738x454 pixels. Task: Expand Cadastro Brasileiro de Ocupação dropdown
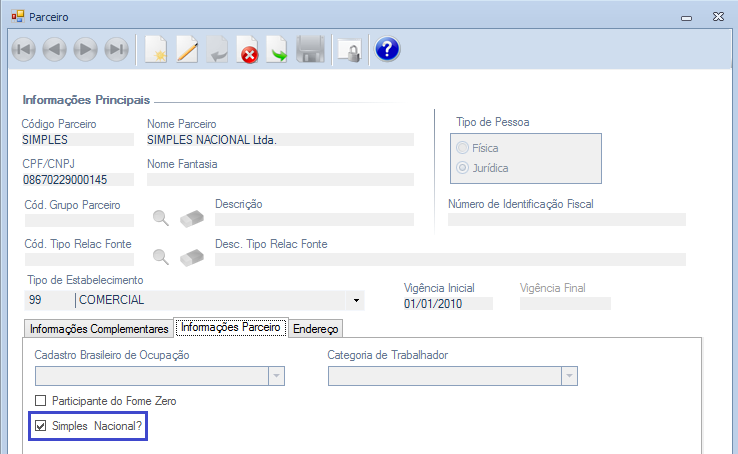click(276, 376)
